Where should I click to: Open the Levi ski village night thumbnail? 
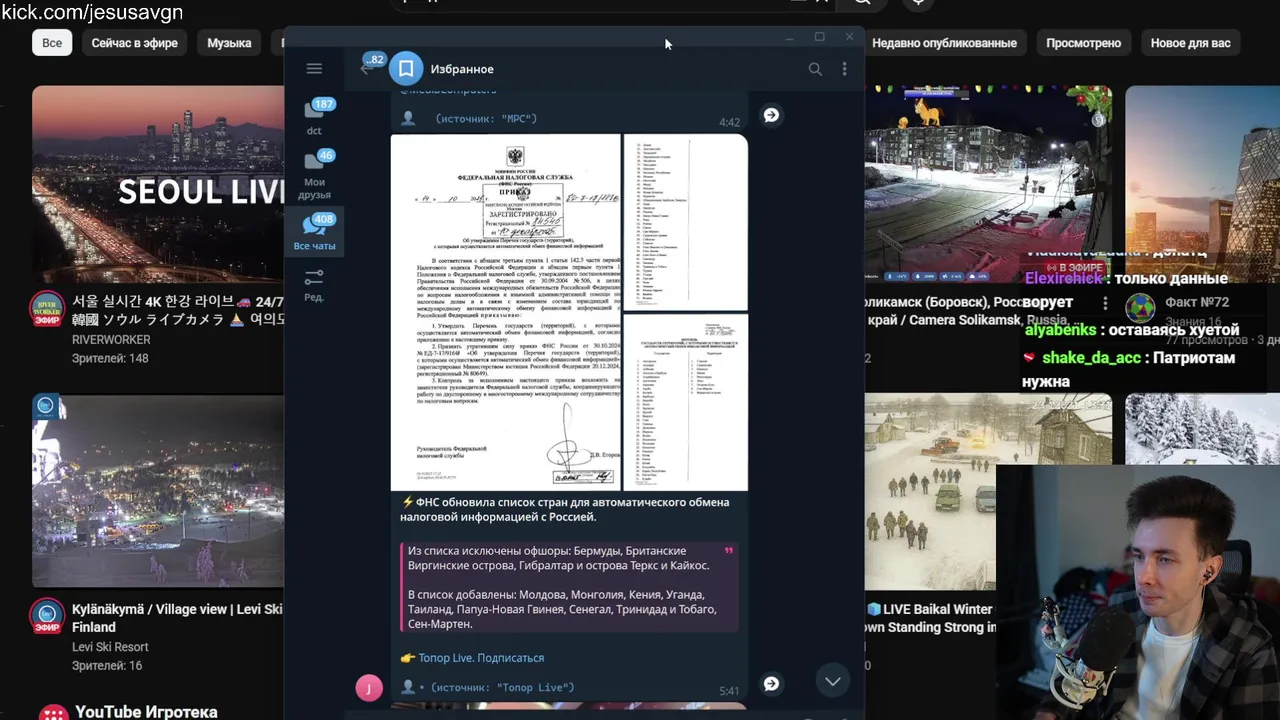click(x=158, y=490)
